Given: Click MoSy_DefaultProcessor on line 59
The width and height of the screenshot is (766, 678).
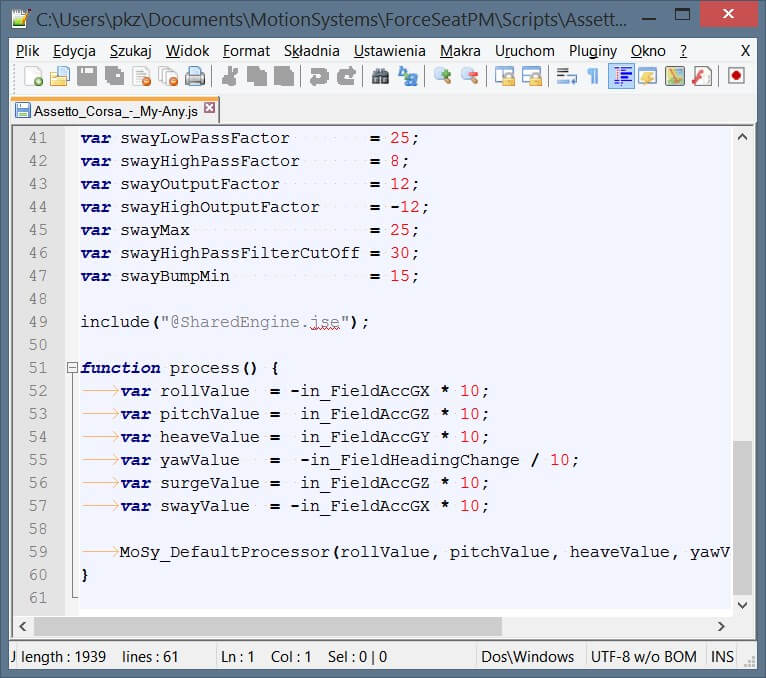Looking at the screenshot, I should tap(225, 552).
